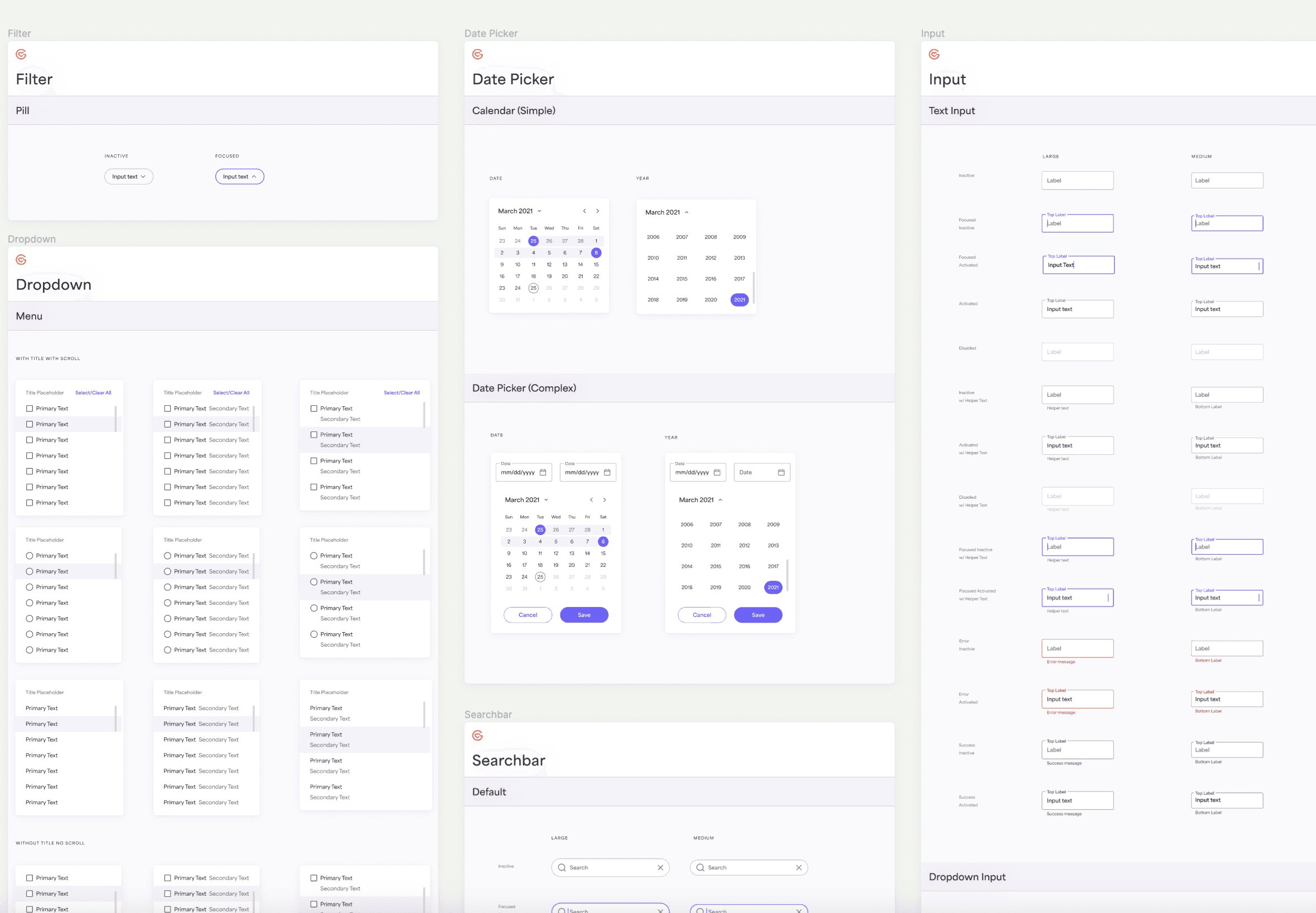1316x913 pixels.
Task: Select highlighted Primary Text item in plain text menu
Action: 42,724
